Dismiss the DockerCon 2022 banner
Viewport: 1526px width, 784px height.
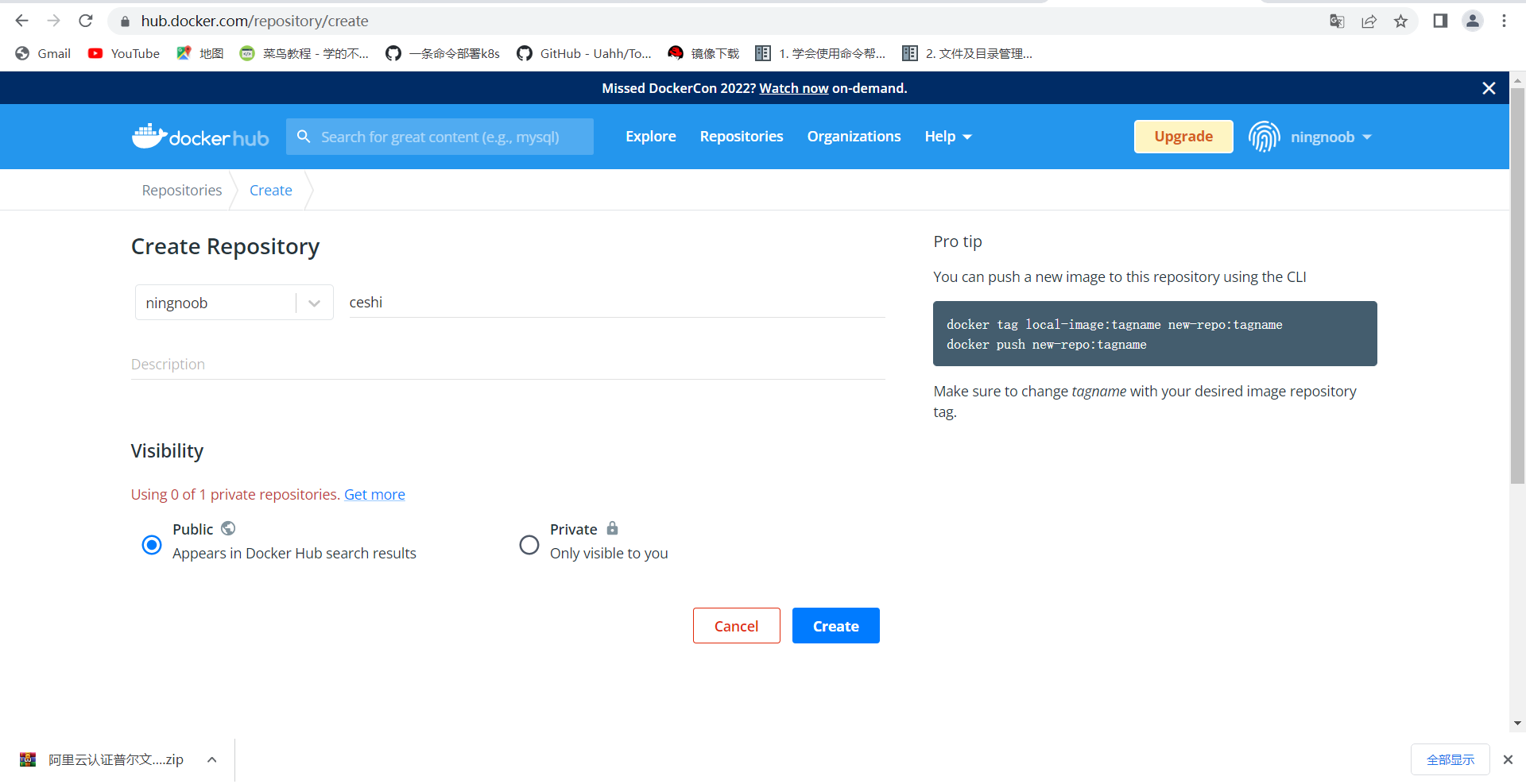point(1489,88)
